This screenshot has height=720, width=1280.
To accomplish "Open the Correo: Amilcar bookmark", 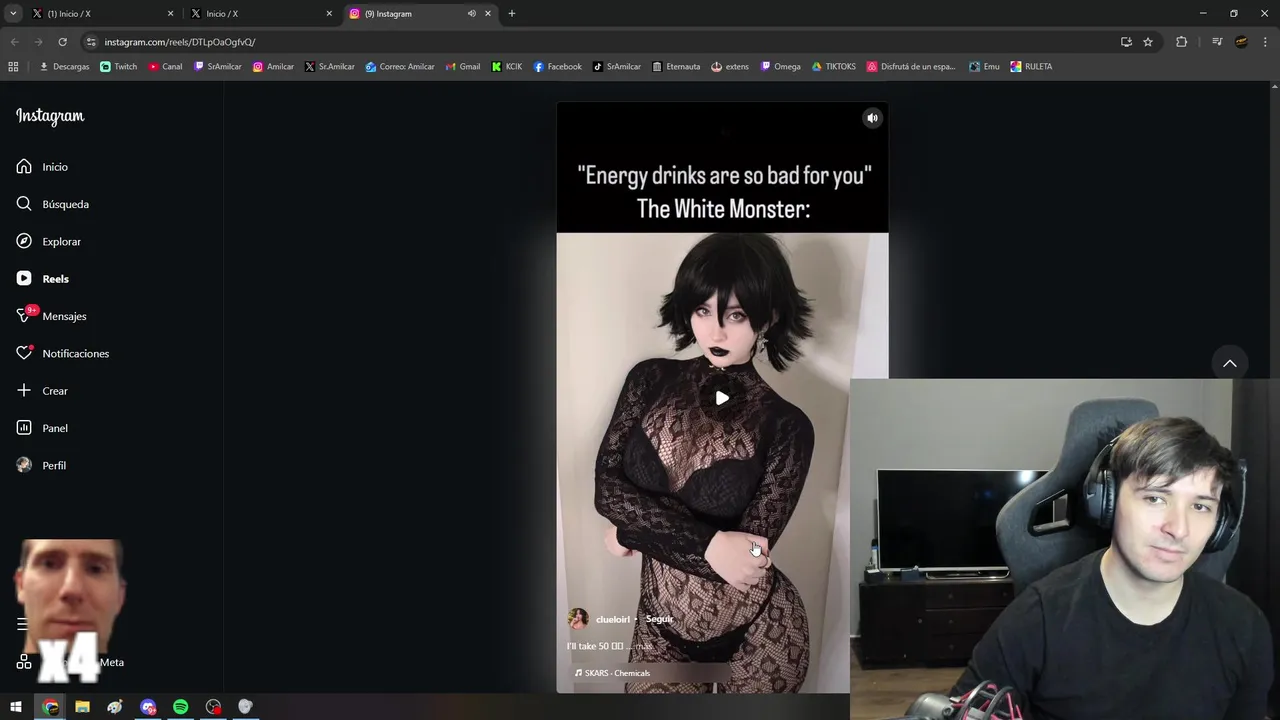I will coord(400,67).
